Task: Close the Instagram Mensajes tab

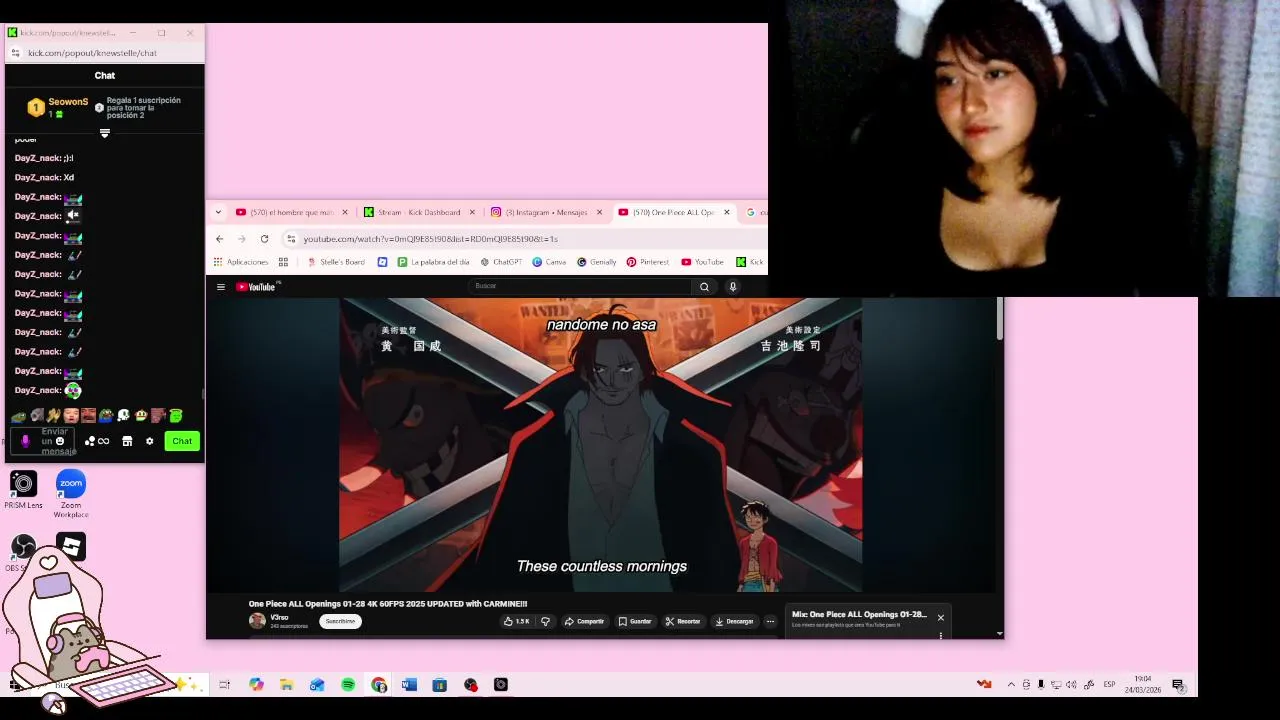Action: [600, 212]
